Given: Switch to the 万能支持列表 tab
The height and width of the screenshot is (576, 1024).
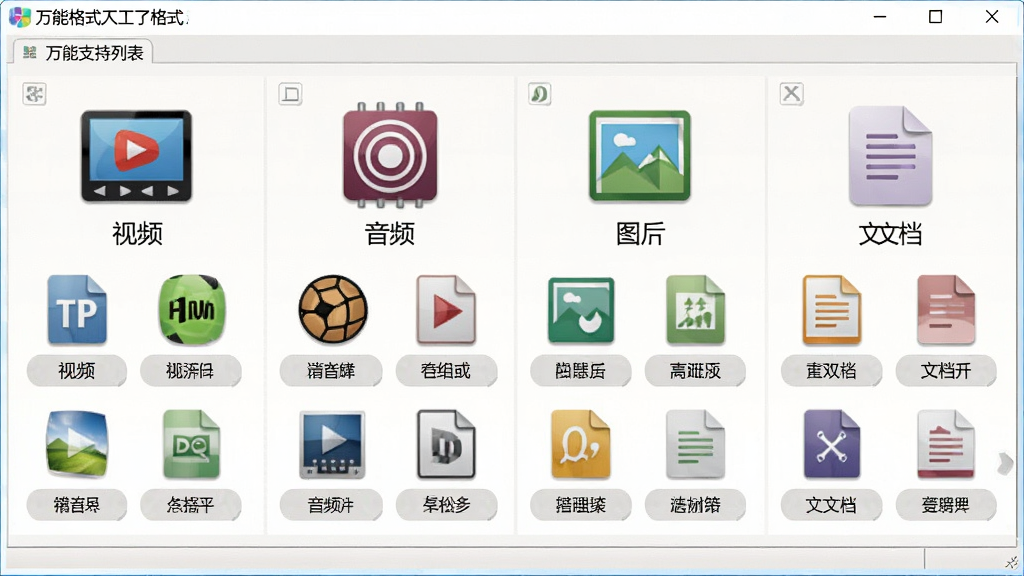Looking at the screenshot, I should pos(83,52).
